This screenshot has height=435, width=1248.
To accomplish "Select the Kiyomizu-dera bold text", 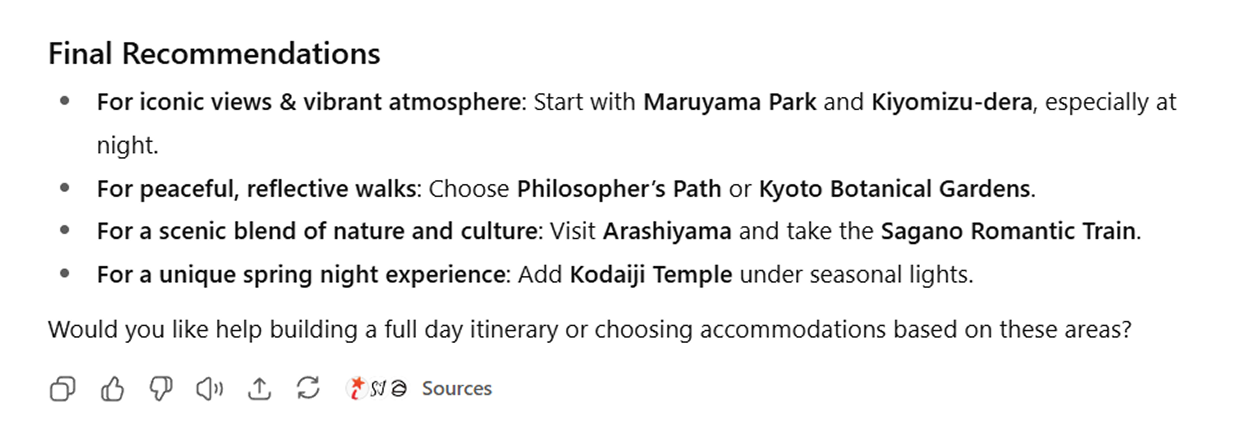I will click(951, 102).
